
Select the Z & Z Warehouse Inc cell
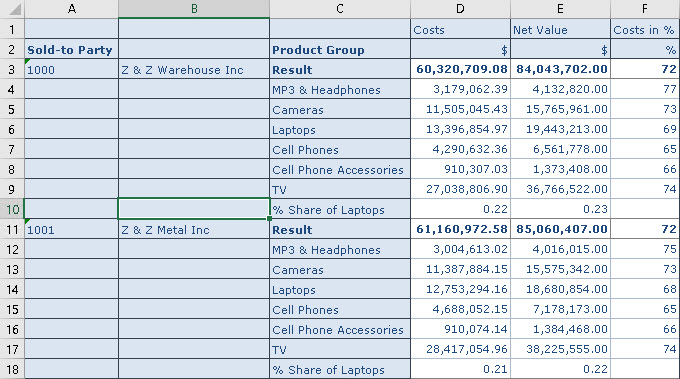click(194, 69)
